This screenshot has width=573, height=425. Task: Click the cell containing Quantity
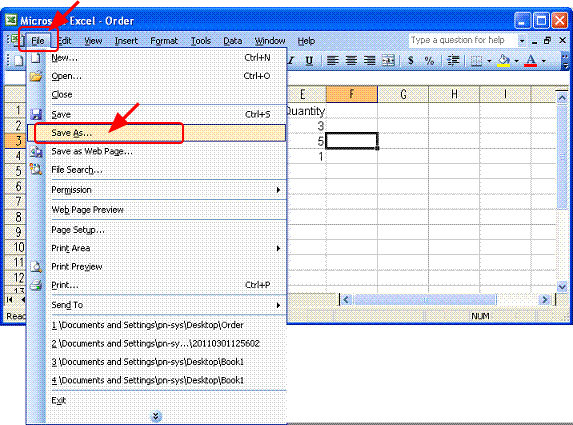306,111
